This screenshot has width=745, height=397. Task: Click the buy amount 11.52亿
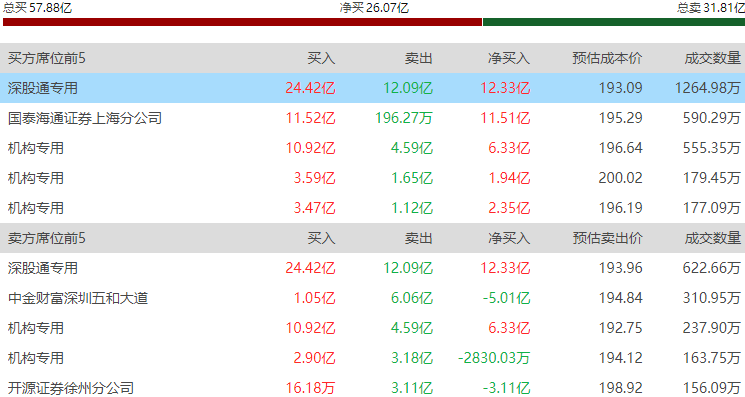[310, 118]
